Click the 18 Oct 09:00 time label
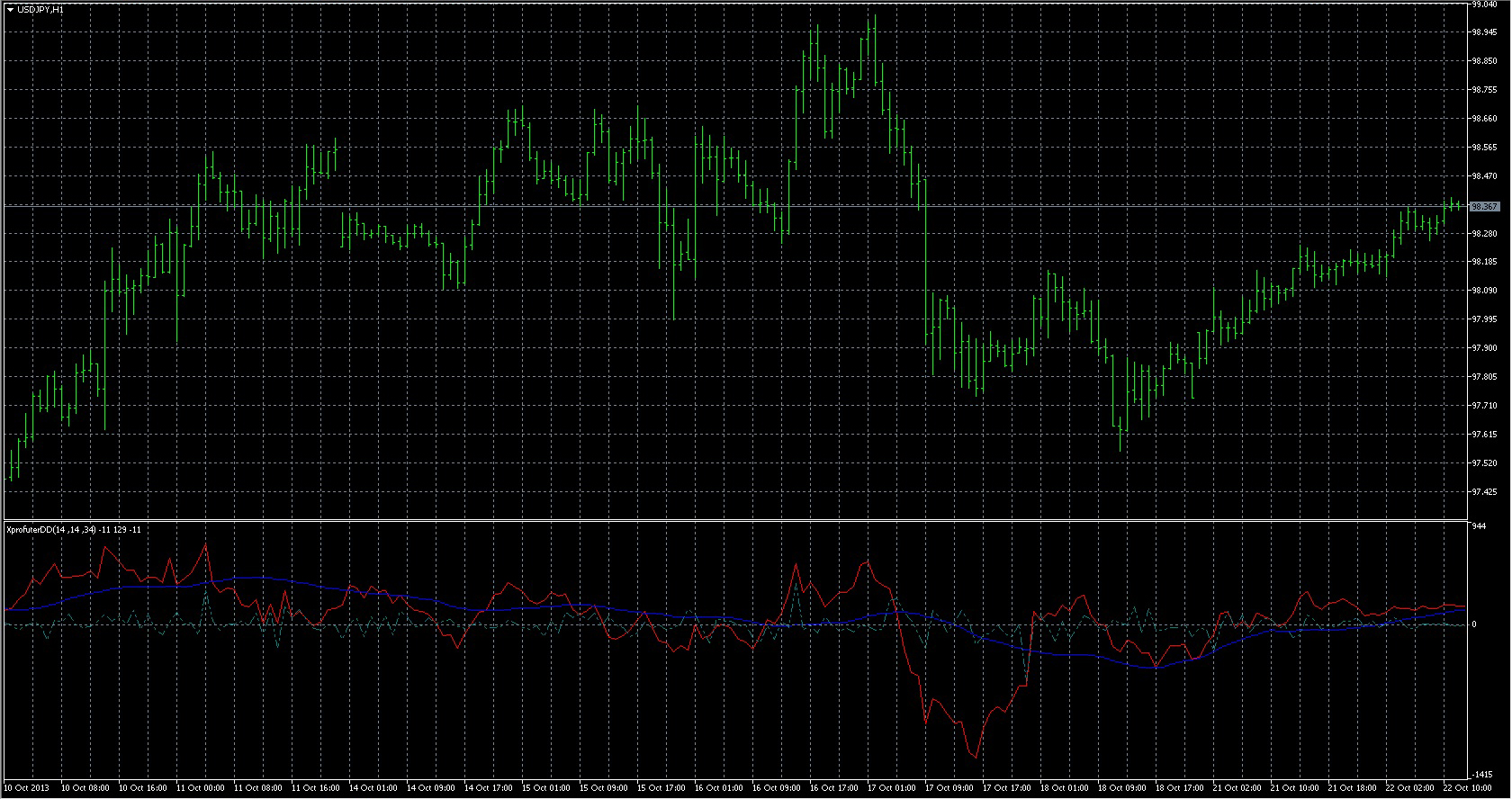The height and width of the screenshot is (799, 1512). [1123, 788]
